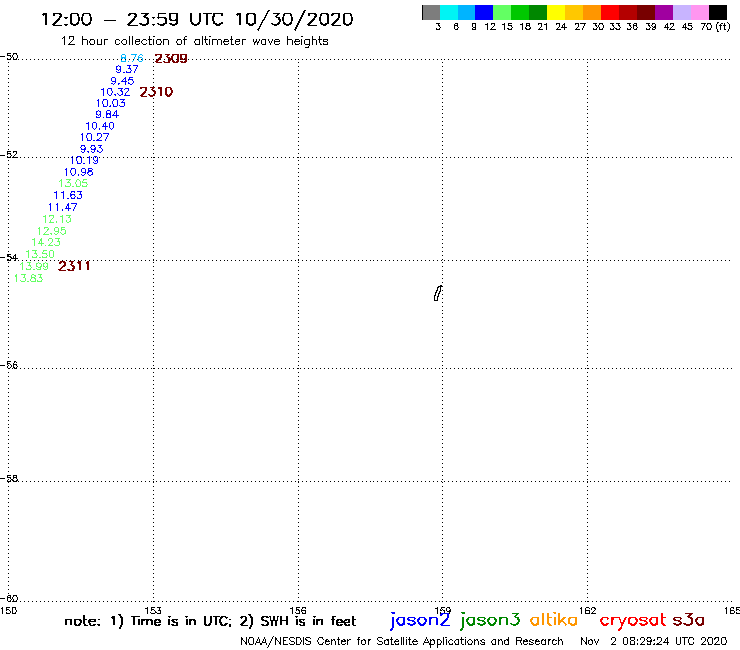This screenshot has width=740, height=650.
Task: Click the lavender legend swatch
Action: [681, 12]
